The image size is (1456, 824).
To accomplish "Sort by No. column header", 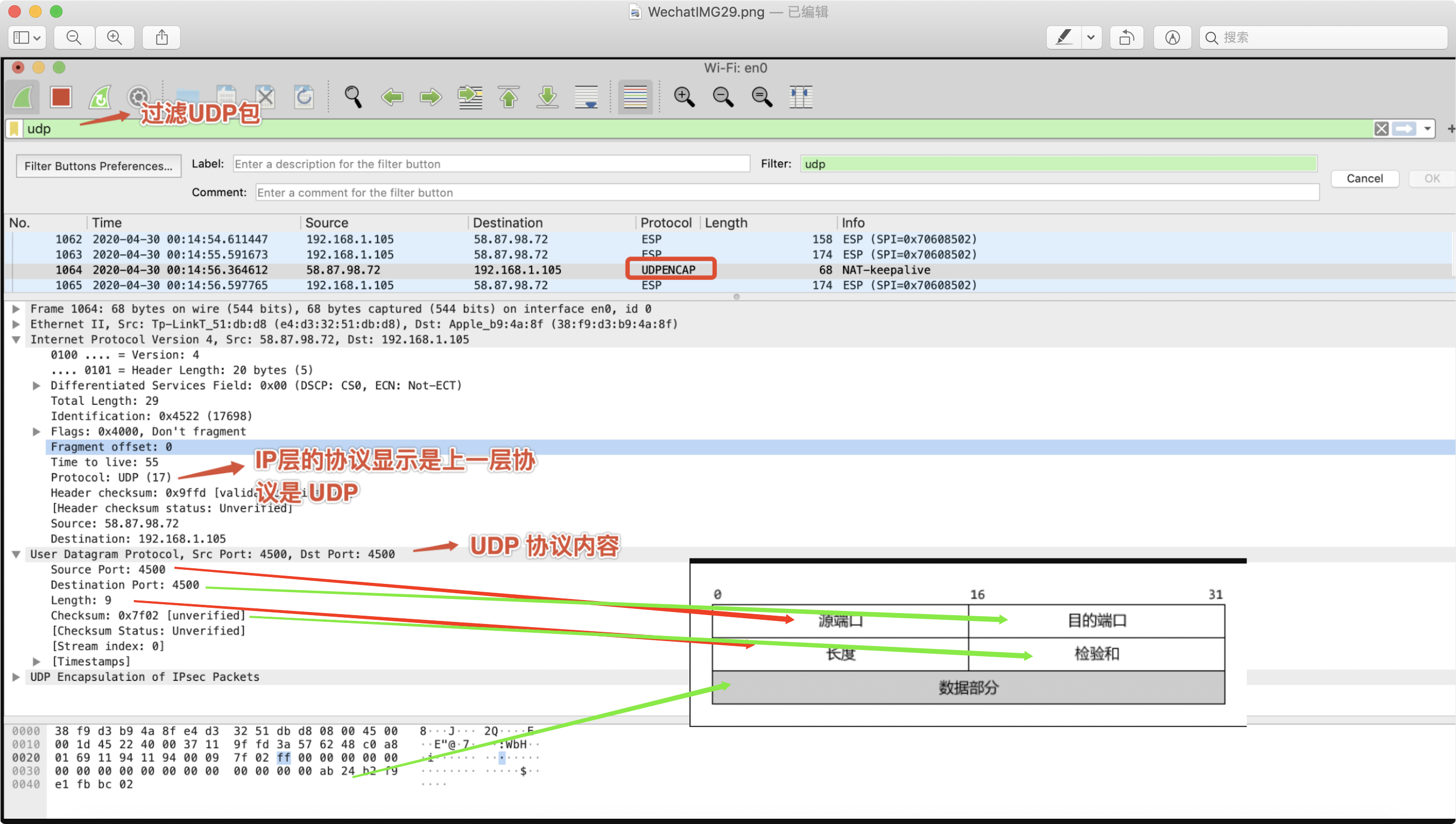I will (x=46, y=223).
